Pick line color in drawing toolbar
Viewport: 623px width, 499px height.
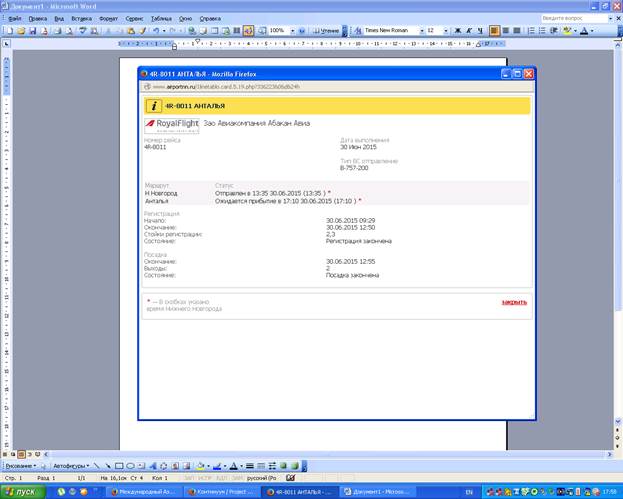coord(217,466)
